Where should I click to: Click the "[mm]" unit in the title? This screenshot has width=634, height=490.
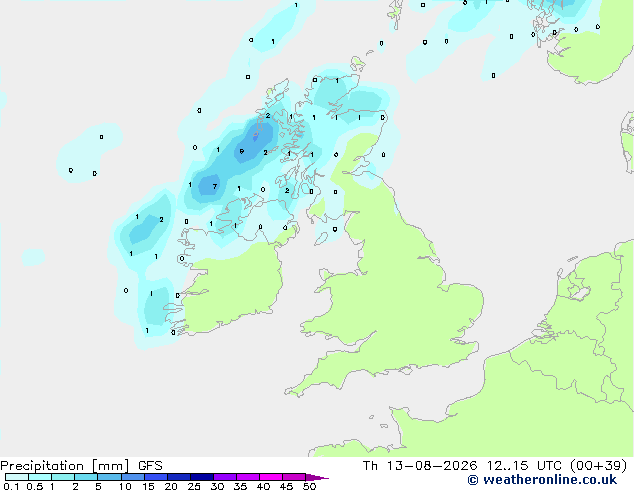[x=111, y=466]
